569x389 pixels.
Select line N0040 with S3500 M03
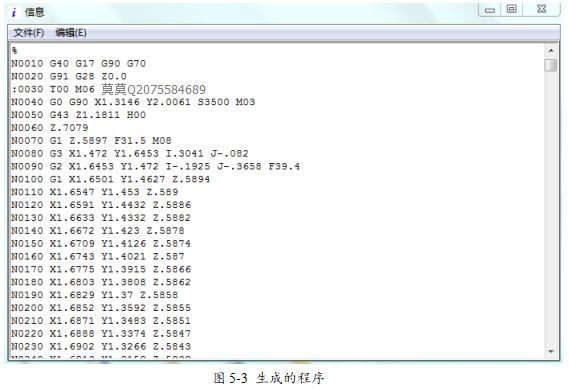[133, 102]
